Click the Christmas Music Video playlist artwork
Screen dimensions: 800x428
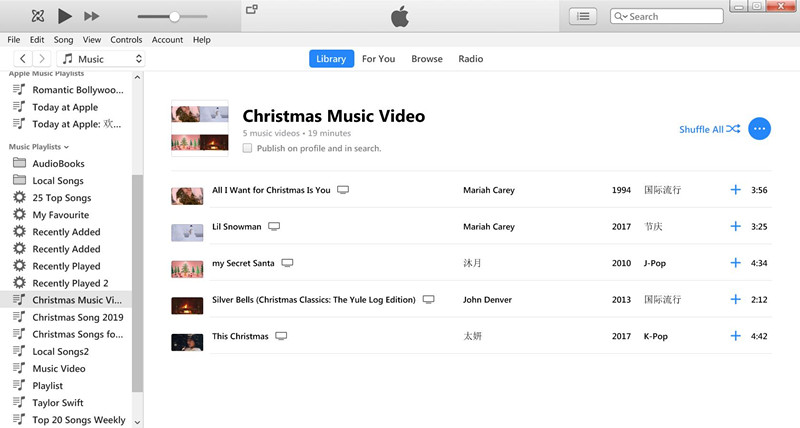coord(199,128)
